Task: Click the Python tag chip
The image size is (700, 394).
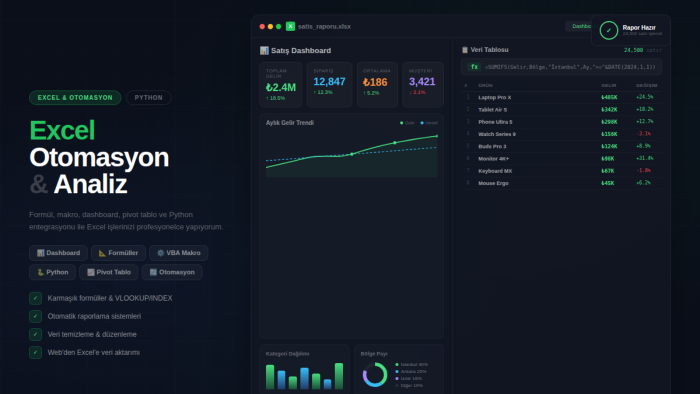Action: point(52,272)
